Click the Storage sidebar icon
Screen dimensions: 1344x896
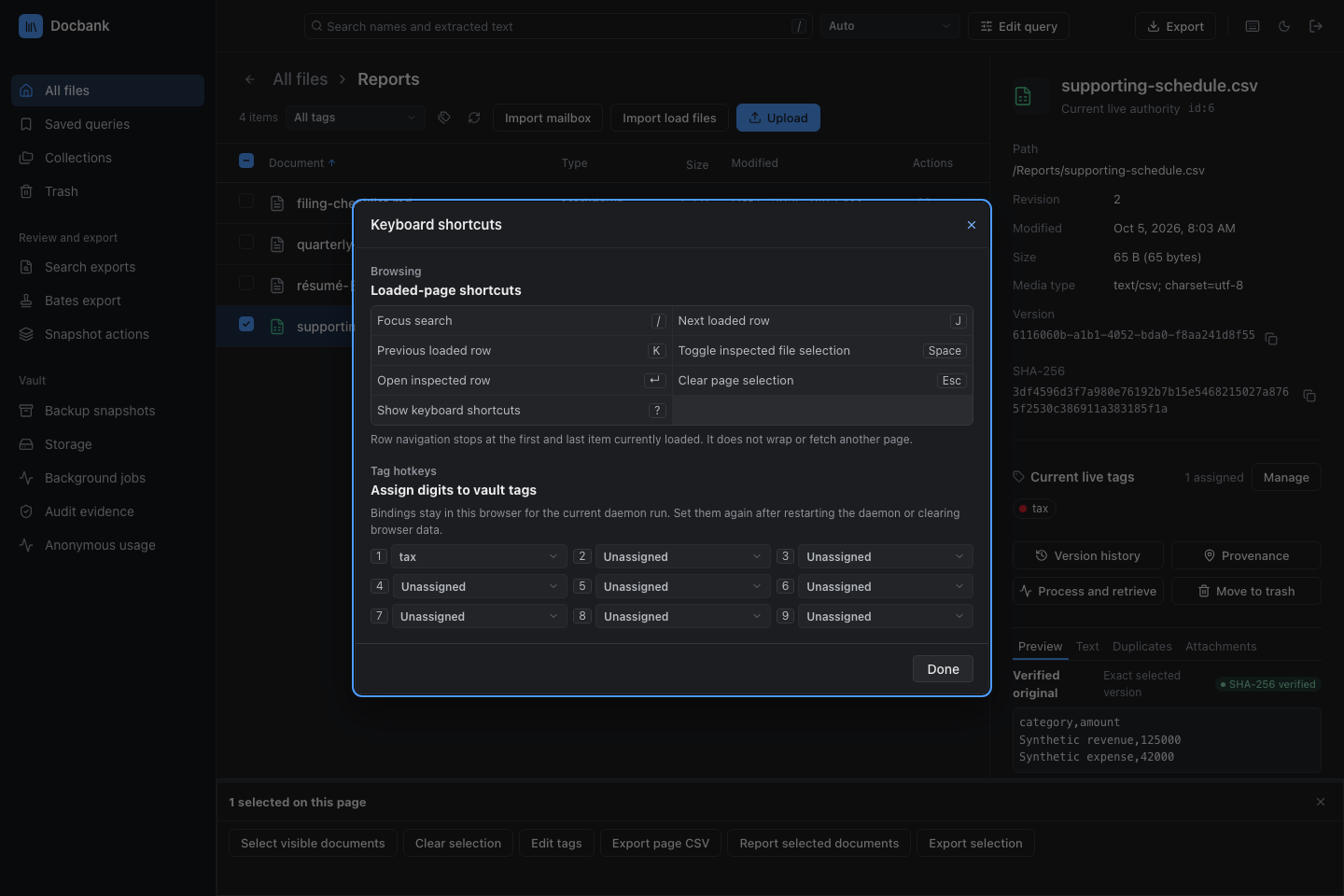click(x=26, y=444)
